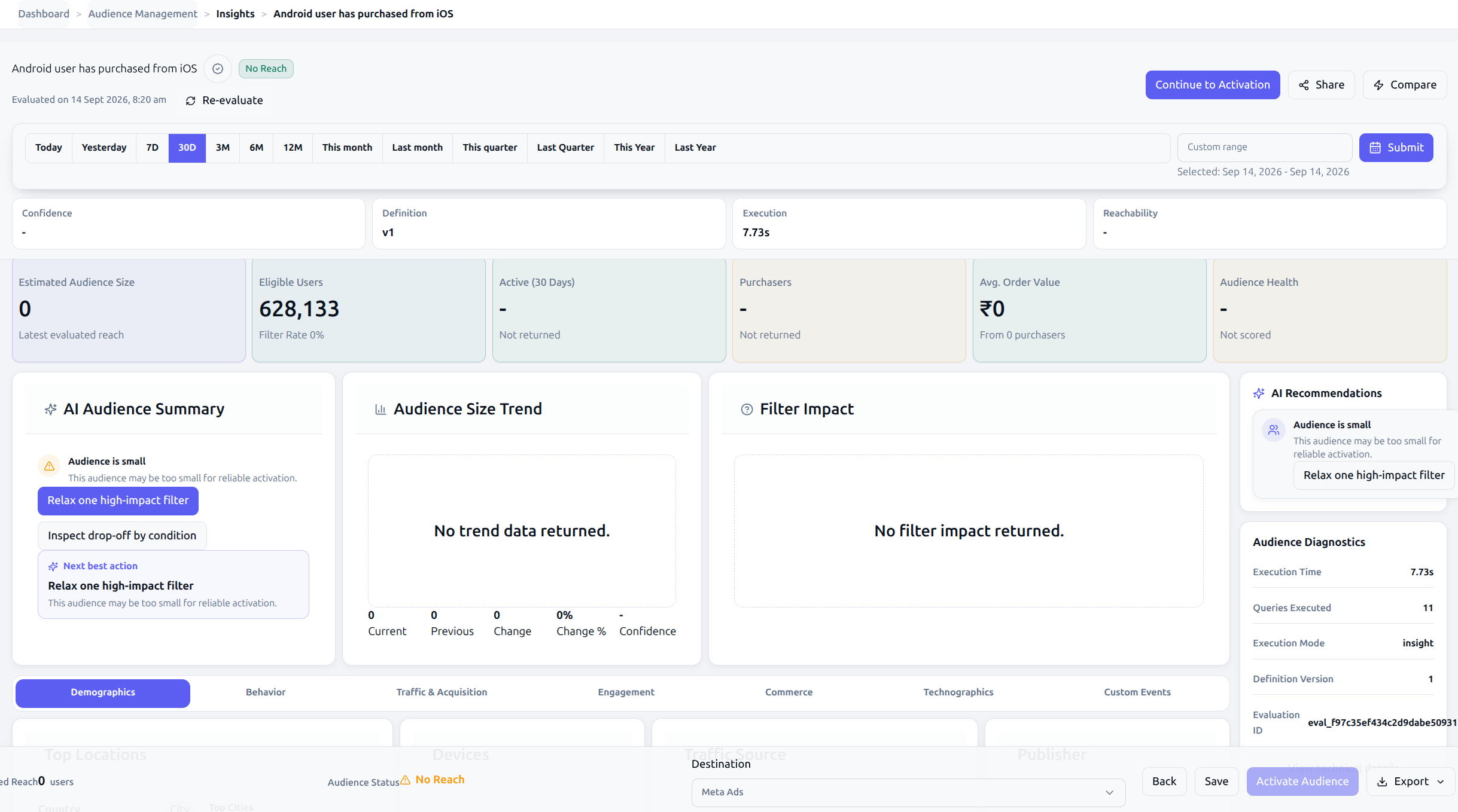Click the calendar icon in Submit button
The image size is (1458, 812).
(1375, 148)
